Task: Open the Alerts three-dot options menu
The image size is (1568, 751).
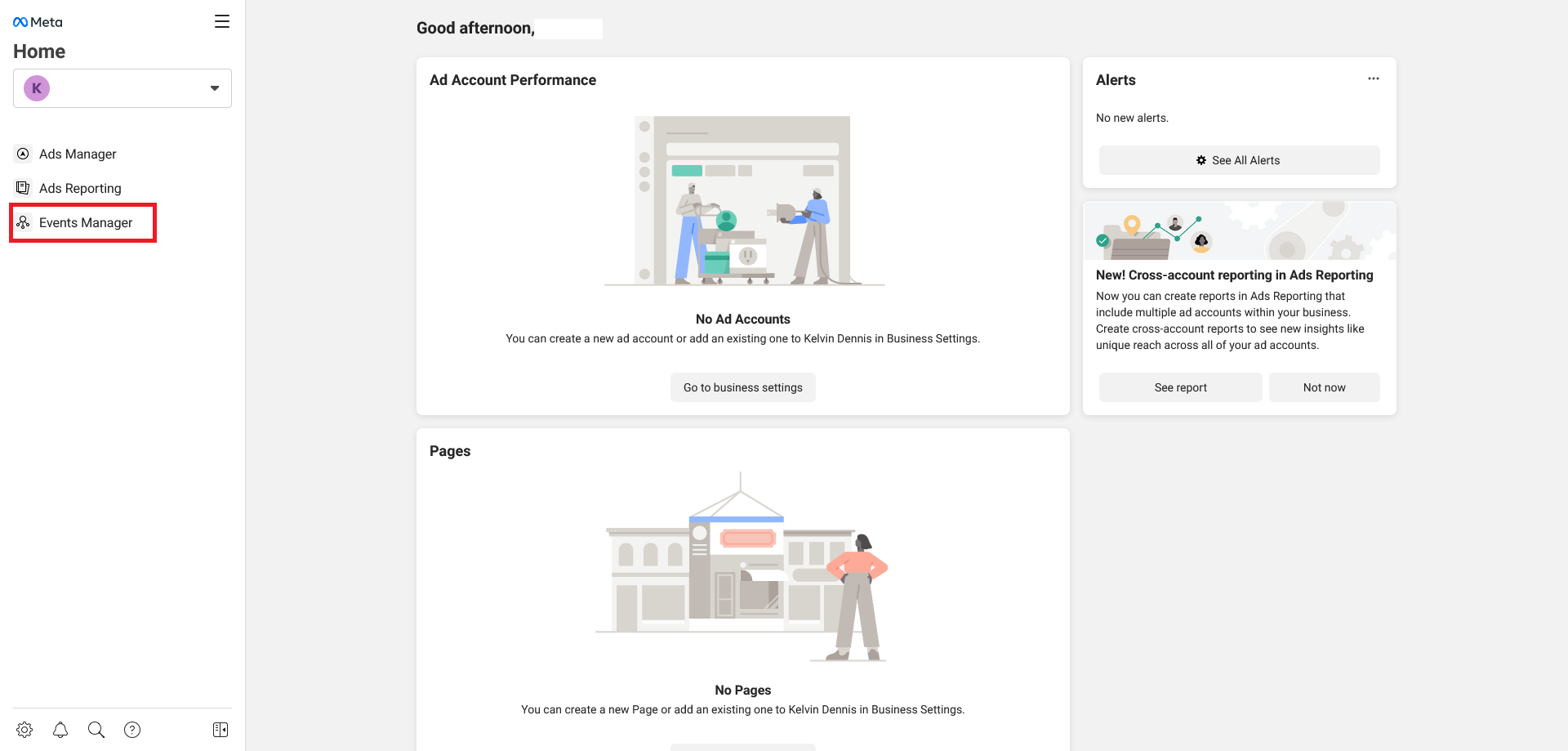Action: click(1374, 79)
